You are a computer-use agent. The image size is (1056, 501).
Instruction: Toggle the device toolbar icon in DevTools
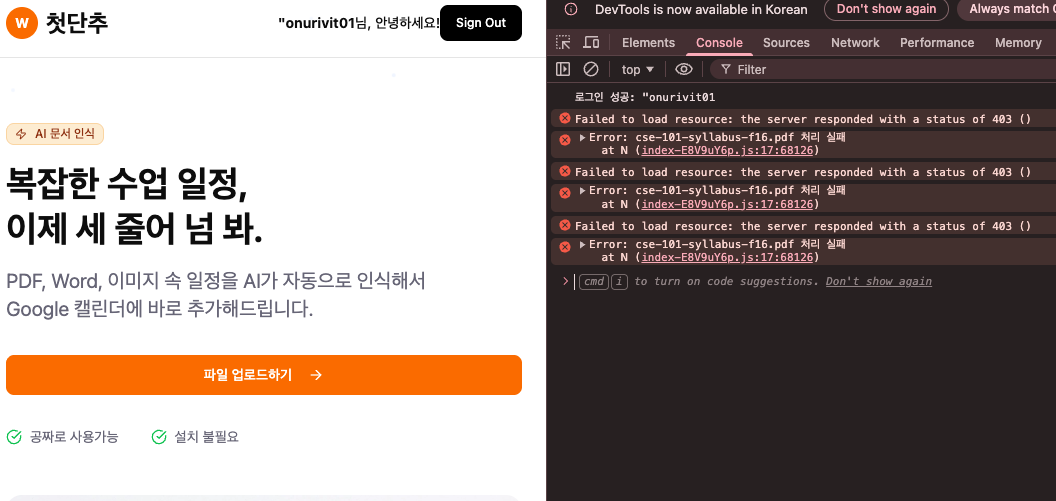[591, 42]
